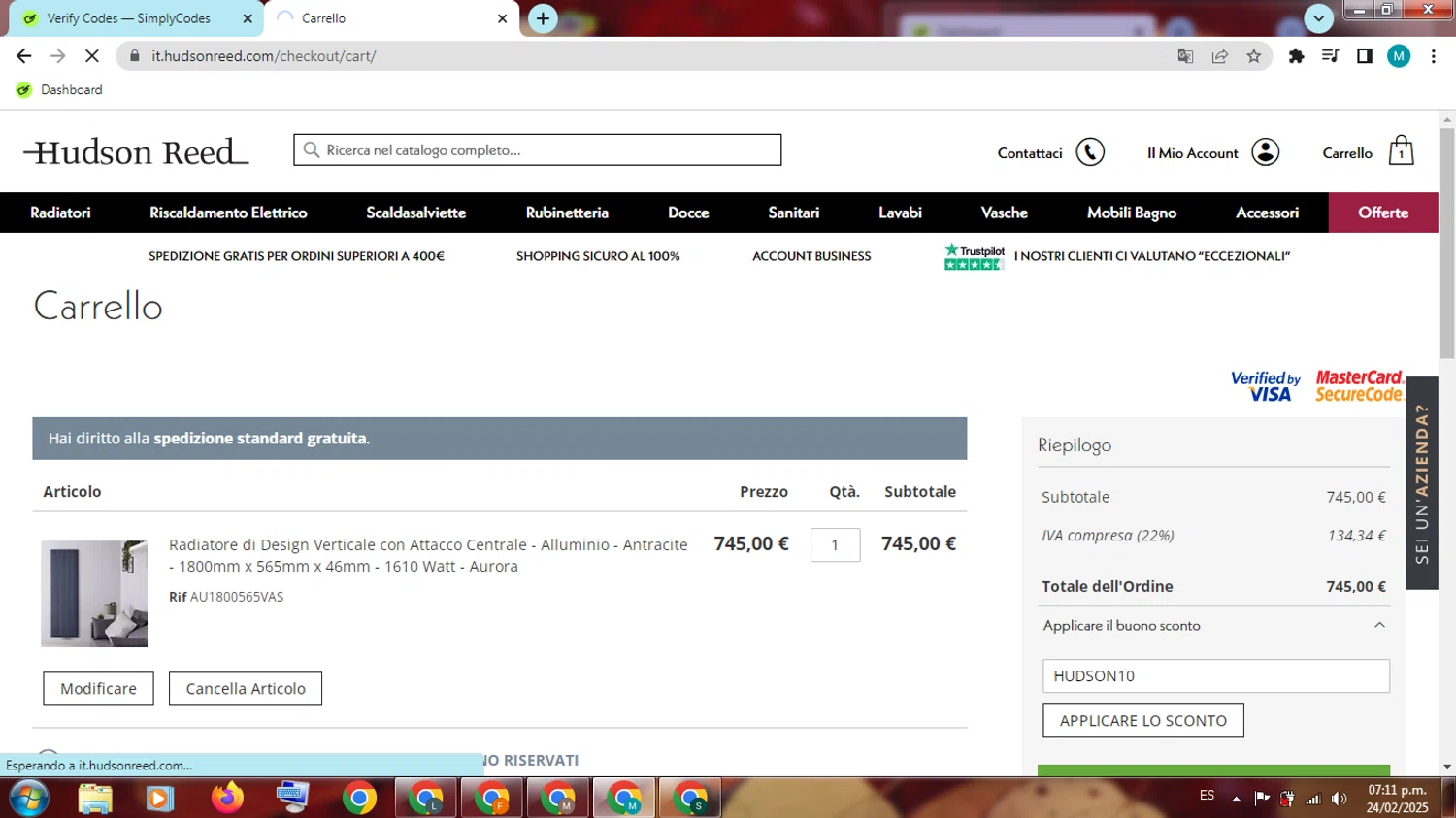Open the Vasche menu
The image size is (1456, 818).
[1004, 213]
